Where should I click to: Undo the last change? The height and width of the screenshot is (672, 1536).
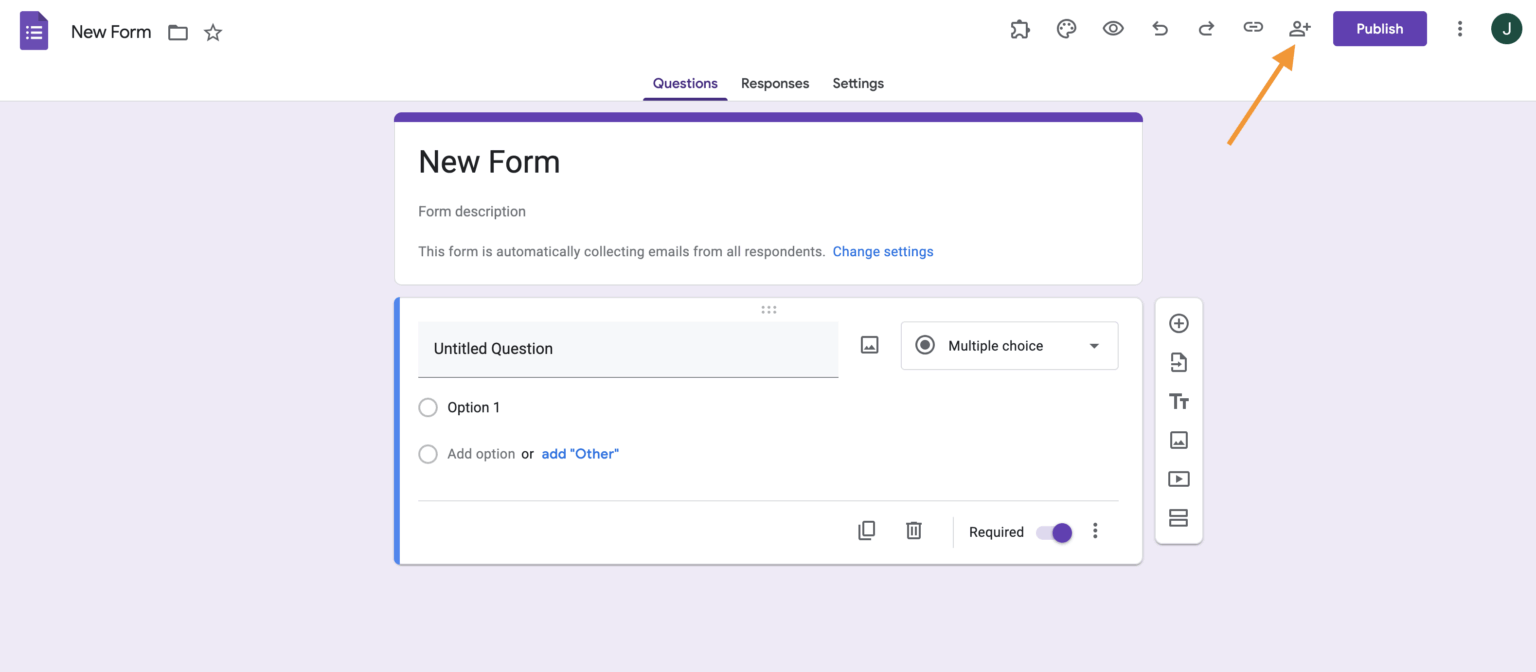point(1159,28)
